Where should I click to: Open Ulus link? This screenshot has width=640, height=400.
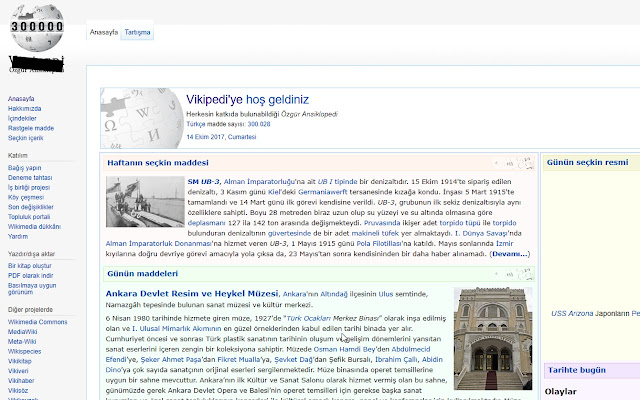386,294
